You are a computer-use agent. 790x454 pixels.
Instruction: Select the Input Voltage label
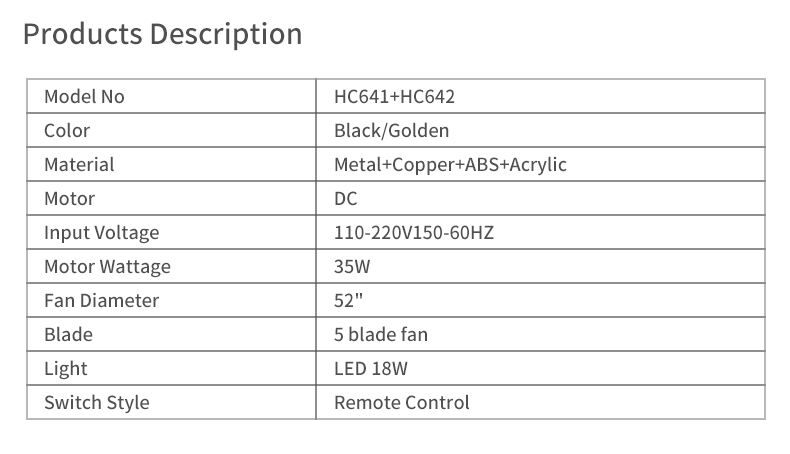102,233
